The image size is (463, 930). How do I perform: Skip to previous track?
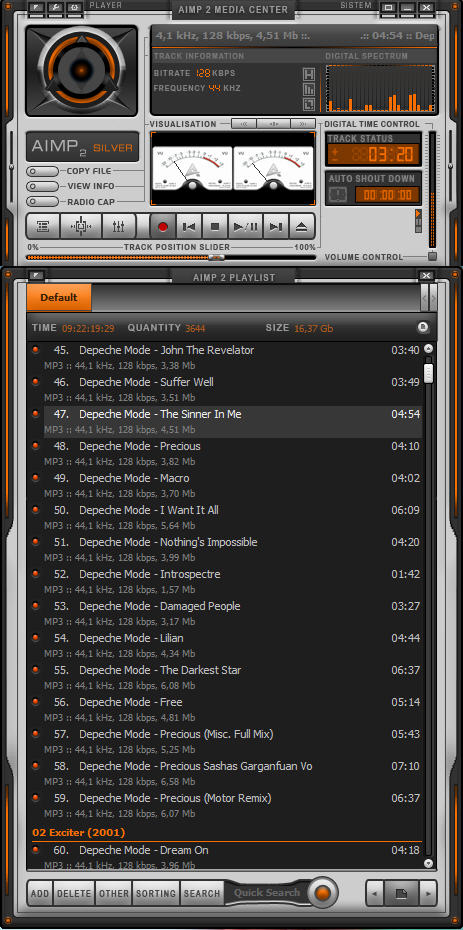189,227
